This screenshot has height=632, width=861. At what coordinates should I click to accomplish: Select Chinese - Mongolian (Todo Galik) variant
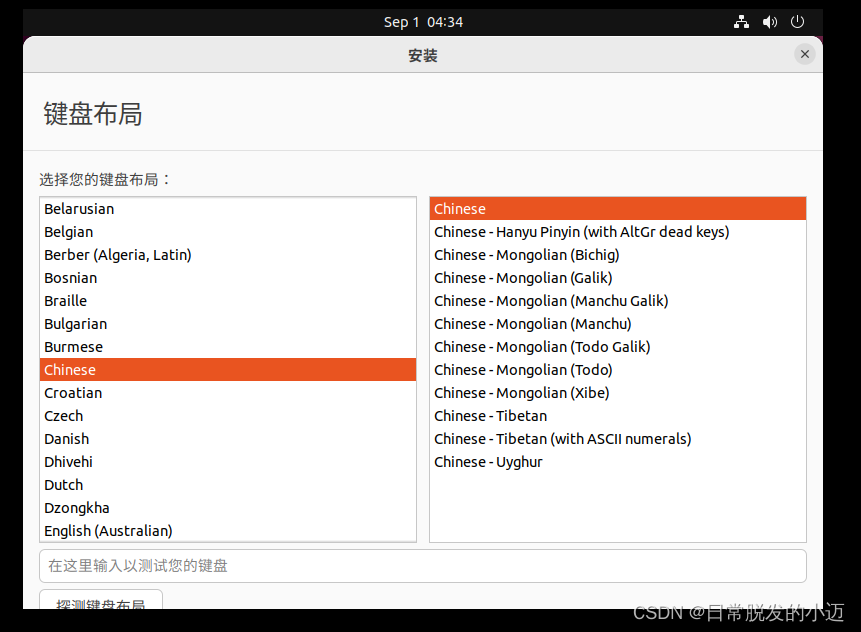[x=618, y=347]
